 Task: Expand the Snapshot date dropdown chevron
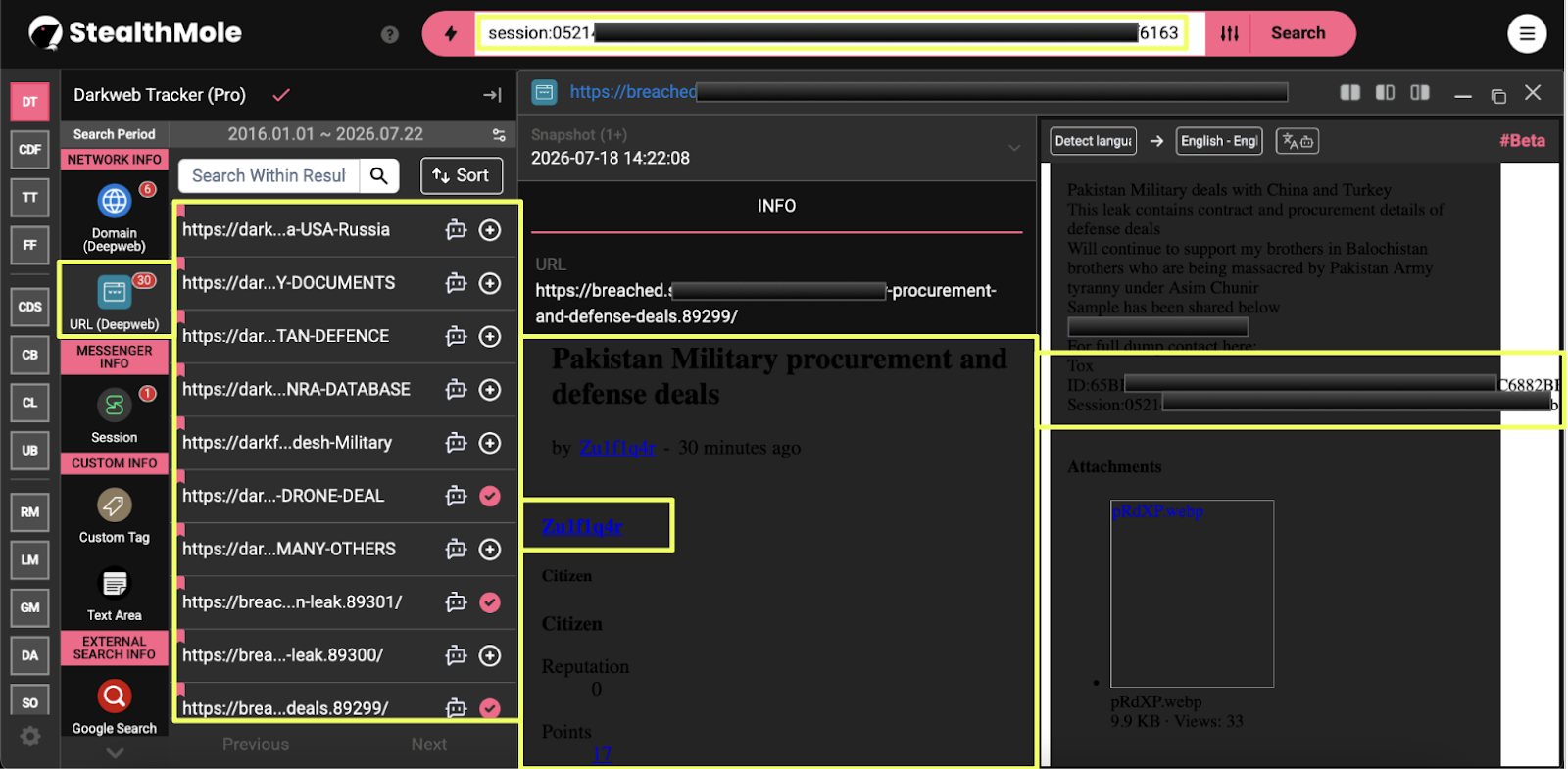(x=1014, y=148)
